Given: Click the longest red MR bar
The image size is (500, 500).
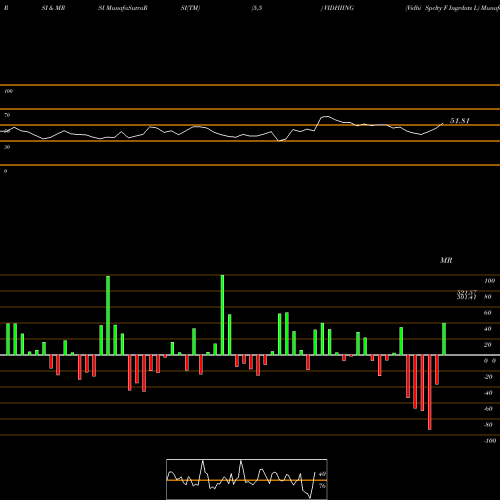Looking at the screenshot, I should [430, 392].
